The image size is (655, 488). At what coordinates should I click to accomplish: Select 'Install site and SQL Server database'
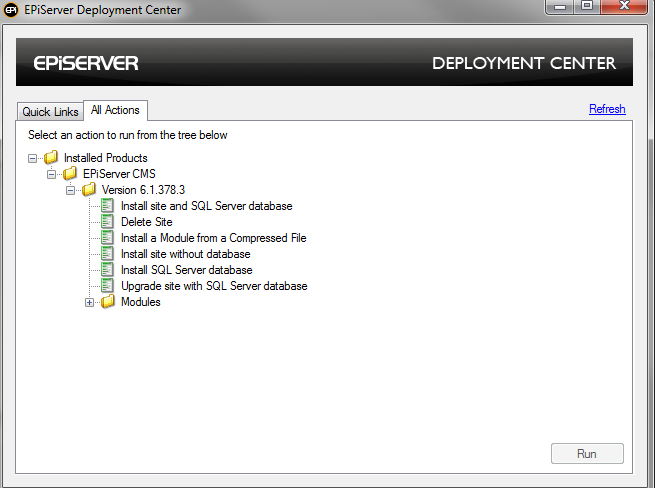pos(206,206)
